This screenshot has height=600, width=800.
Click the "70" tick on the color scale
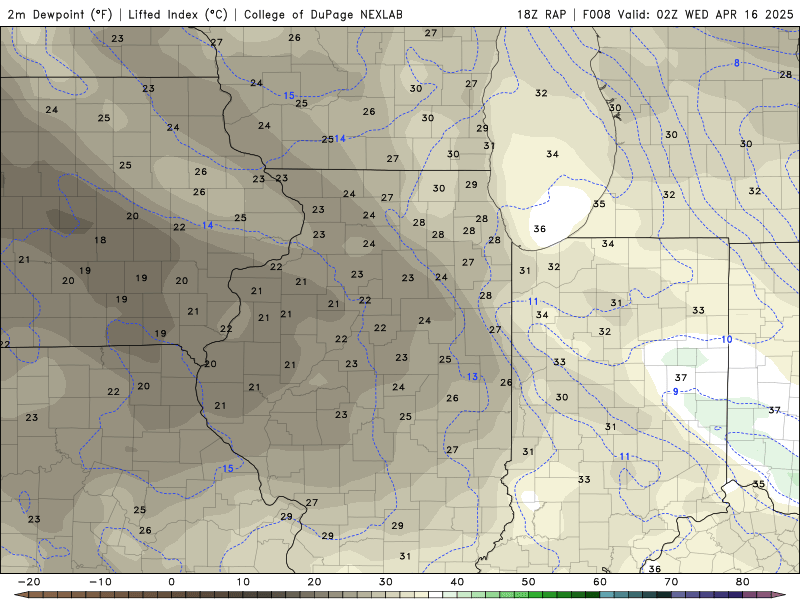click(x=671, y=582)
